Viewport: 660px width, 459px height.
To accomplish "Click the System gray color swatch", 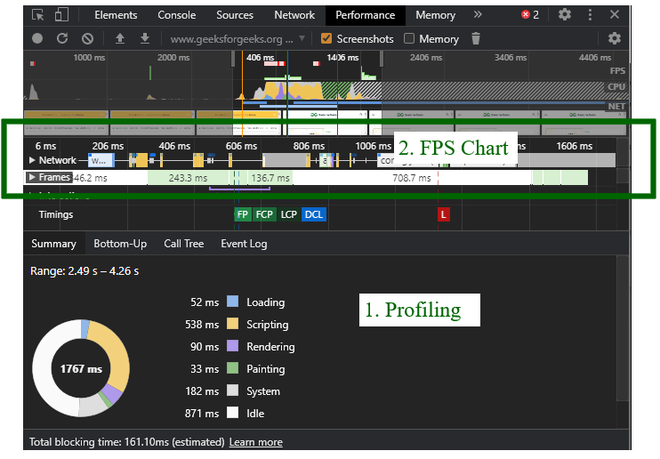I will tap(233, 391).
